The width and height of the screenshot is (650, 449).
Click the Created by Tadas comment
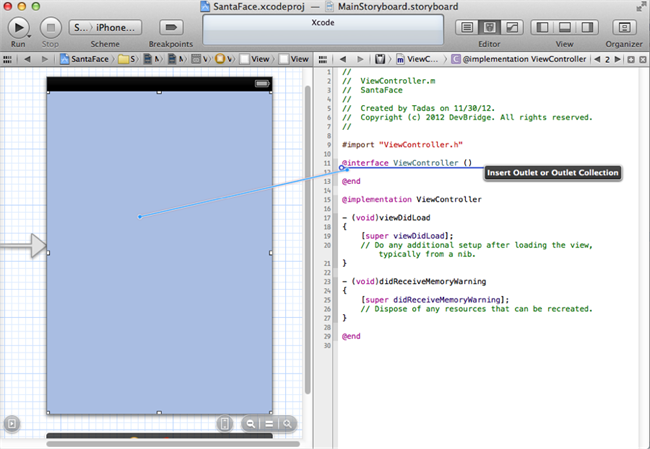click(x=418, y=108)
